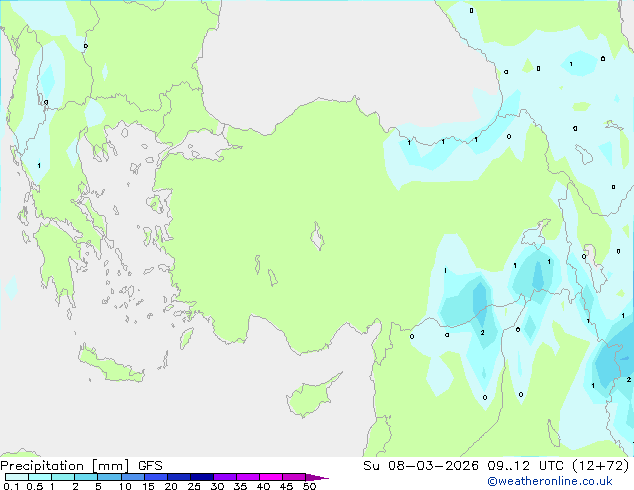Click the '5' legend scale label
This screenshot has width=634, height=490.
98,486
